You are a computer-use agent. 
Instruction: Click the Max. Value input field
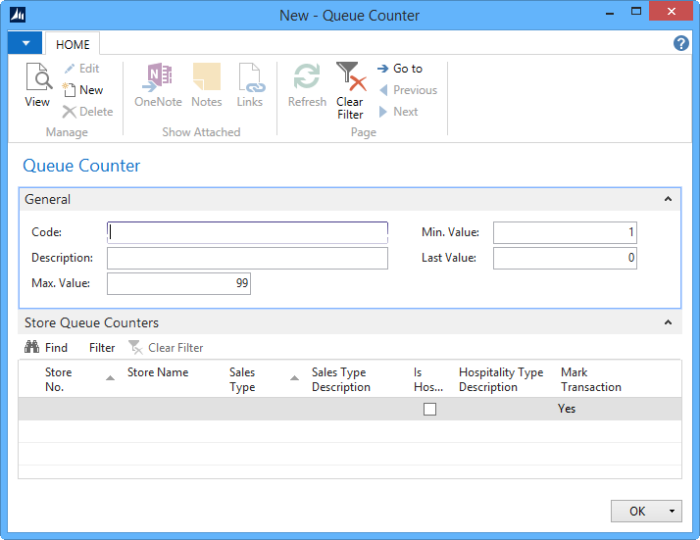point(179,284)
